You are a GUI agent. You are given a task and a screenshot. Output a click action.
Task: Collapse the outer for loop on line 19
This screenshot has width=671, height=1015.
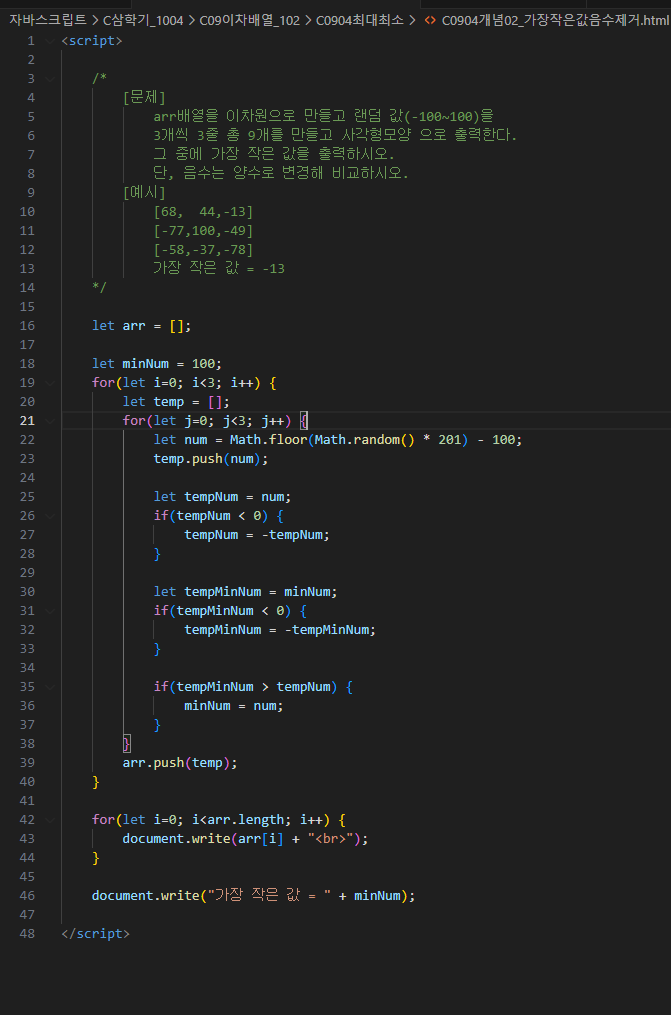50,383
